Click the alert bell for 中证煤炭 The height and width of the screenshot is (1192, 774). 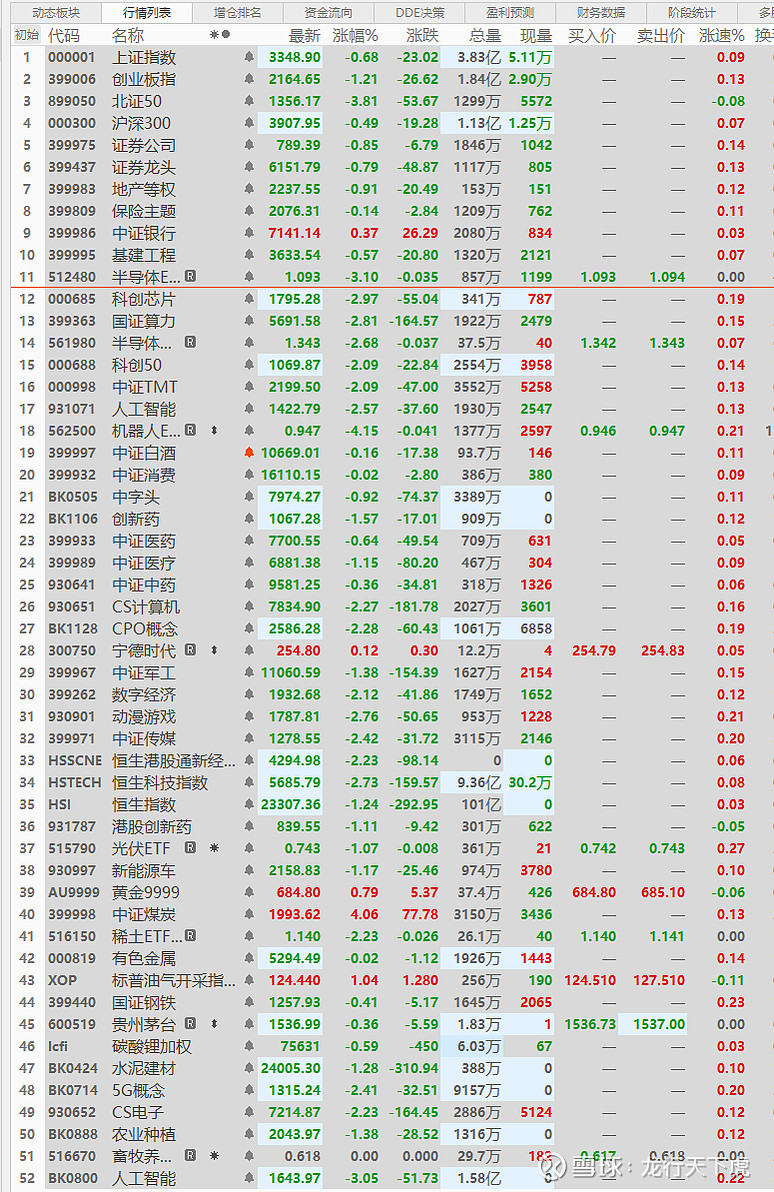(x=249, y=915)
